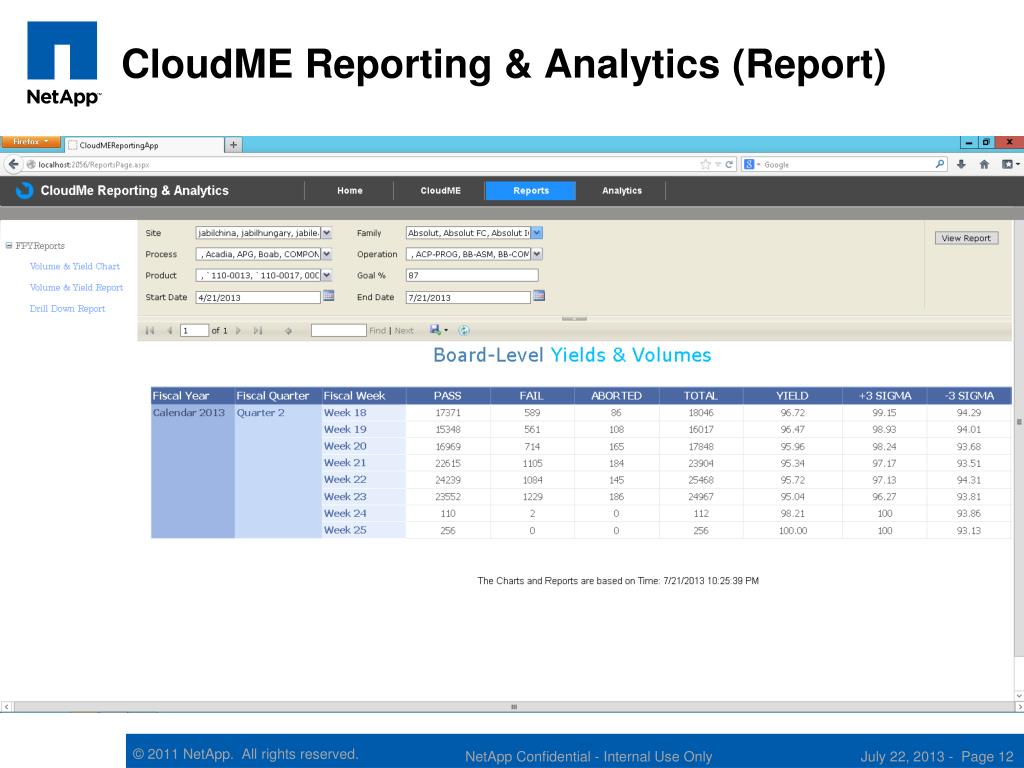
Task: Refresh the report with the circular icon
Action: [464, 330]
